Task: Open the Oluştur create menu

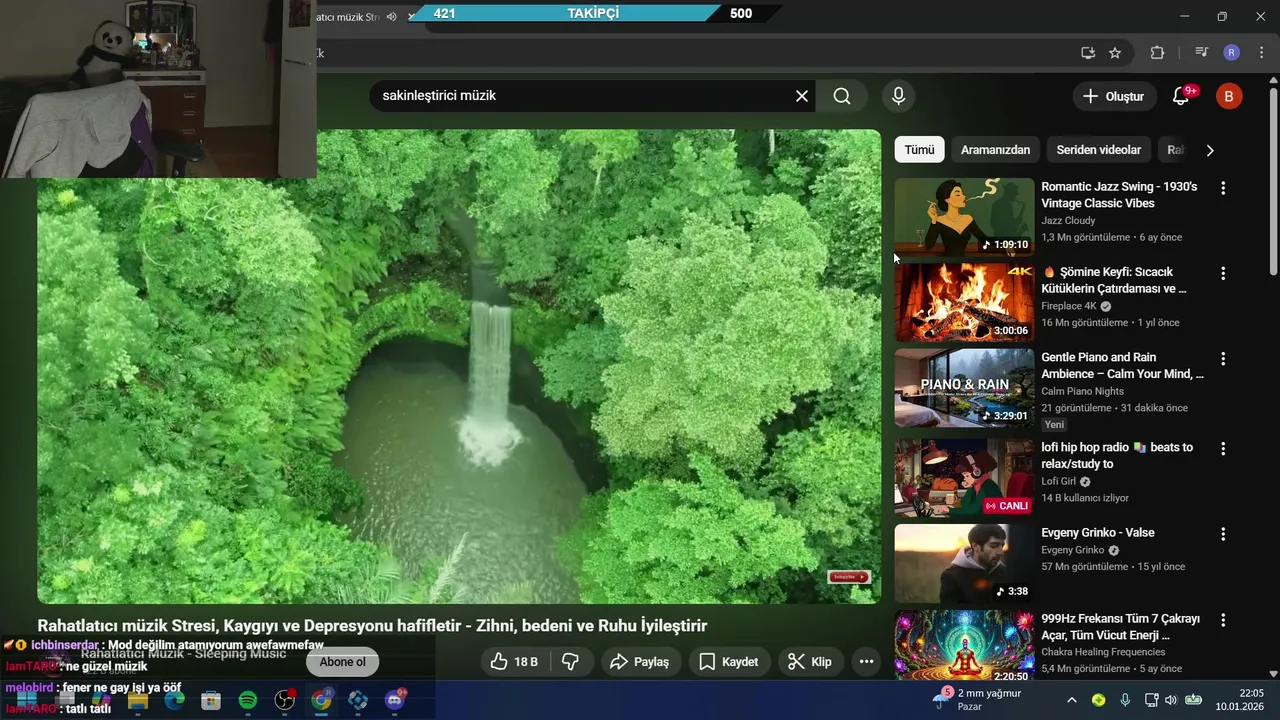Action: pos(1113,96)
